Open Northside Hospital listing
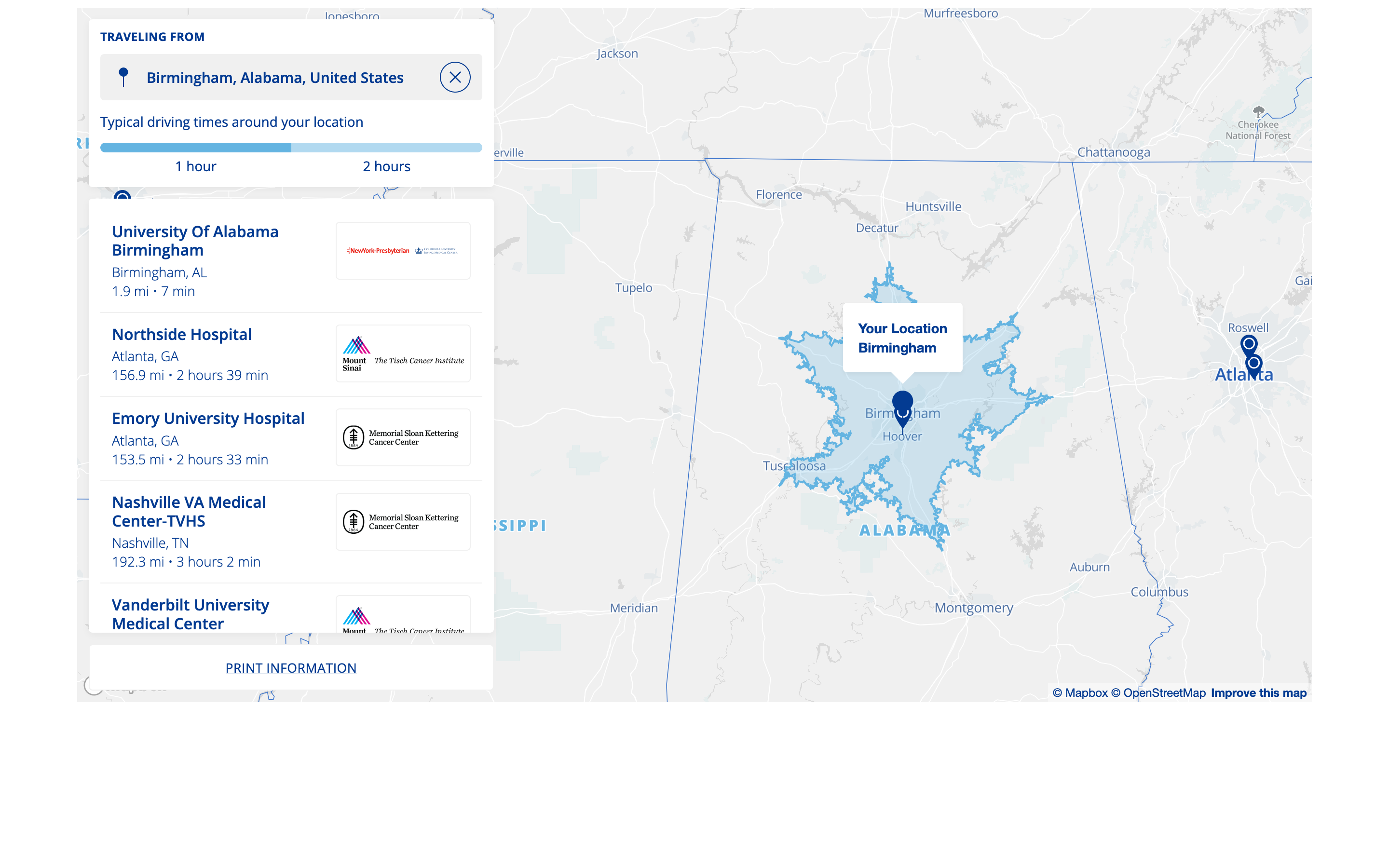This screenshot has height=868, width=1389. 181,334
